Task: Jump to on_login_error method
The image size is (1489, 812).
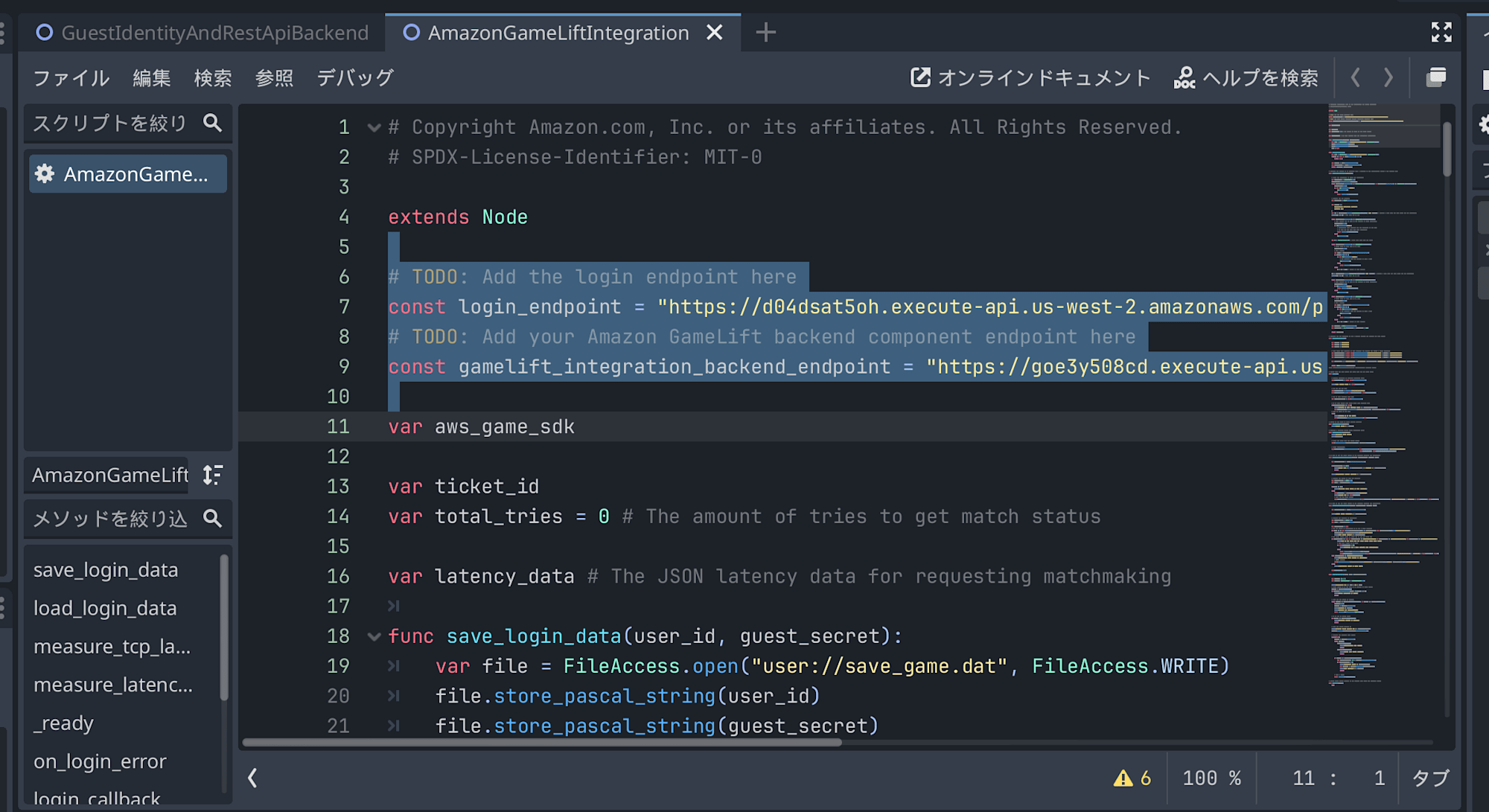Action: 100,762
